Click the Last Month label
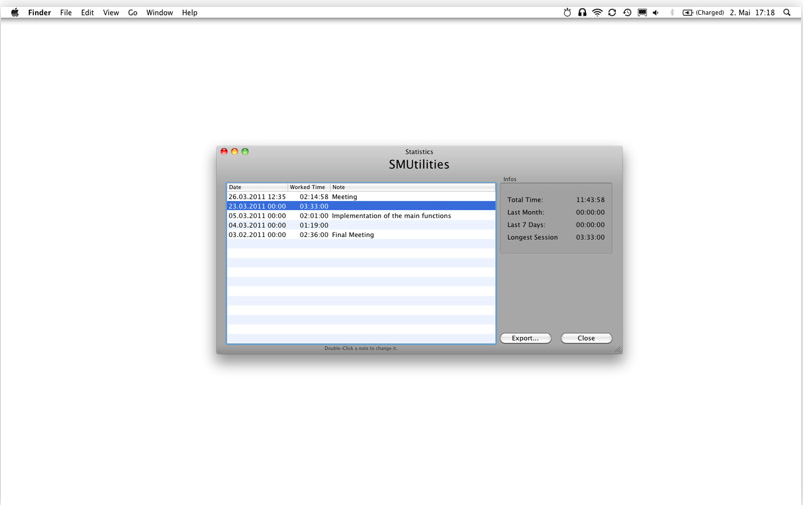 [525, 212]
